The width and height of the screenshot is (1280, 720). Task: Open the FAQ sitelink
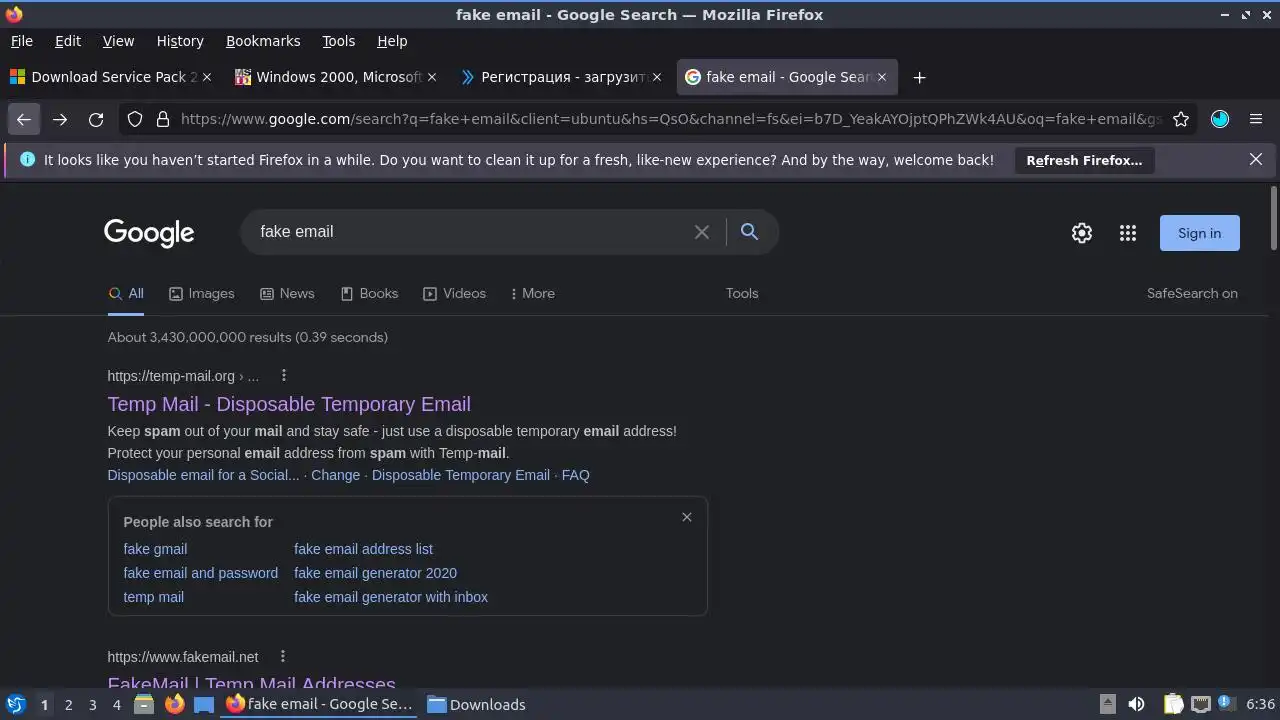point(576,475)
